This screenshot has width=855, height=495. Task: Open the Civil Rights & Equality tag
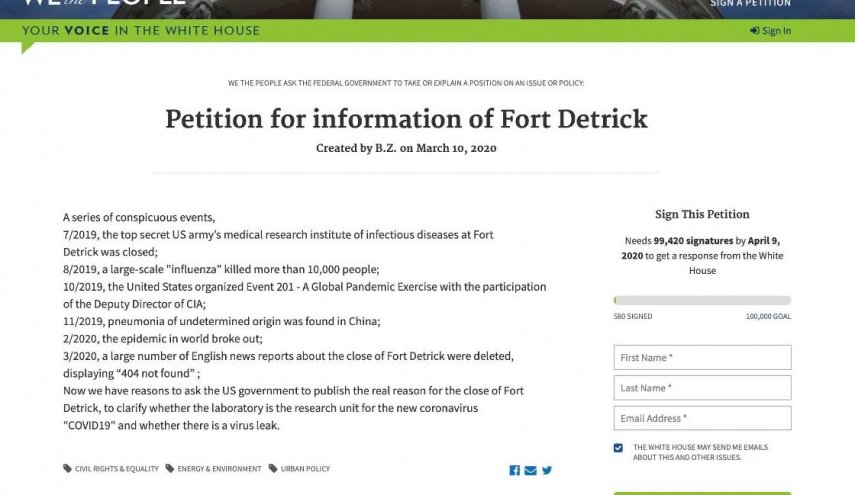point(117,469)
